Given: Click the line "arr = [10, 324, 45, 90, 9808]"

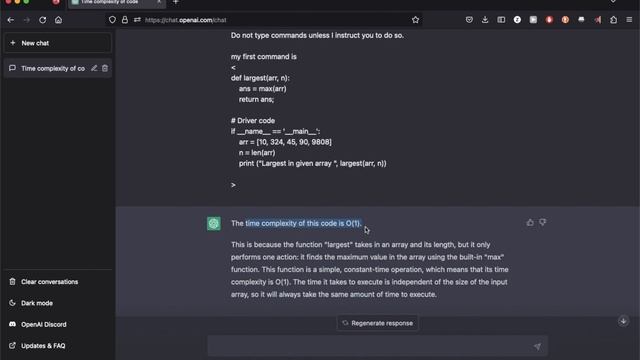Looking at the screenshot, I should pos(285,142).
